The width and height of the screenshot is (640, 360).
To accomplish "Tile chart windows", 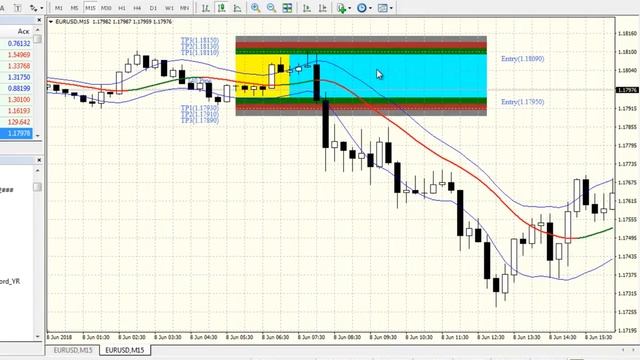I will coord(287,8).
